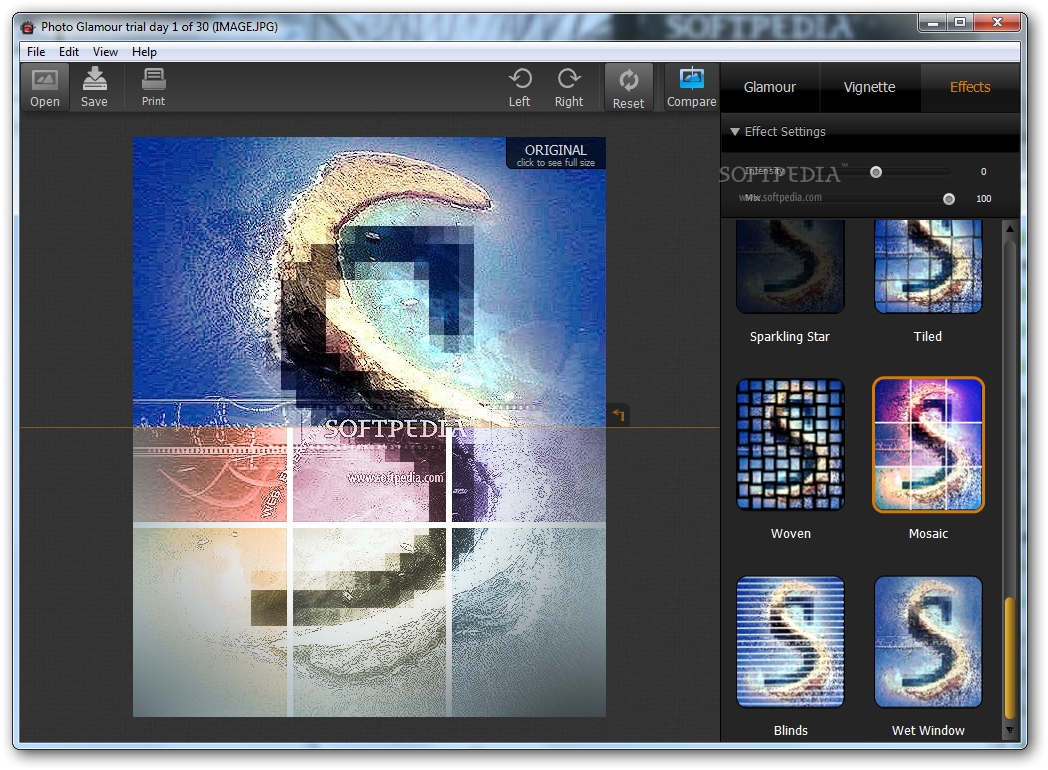The height and width of the screenshot is (770, 1048).
Task: Toggle the Compare view icon
Action: tap(691, 88)
